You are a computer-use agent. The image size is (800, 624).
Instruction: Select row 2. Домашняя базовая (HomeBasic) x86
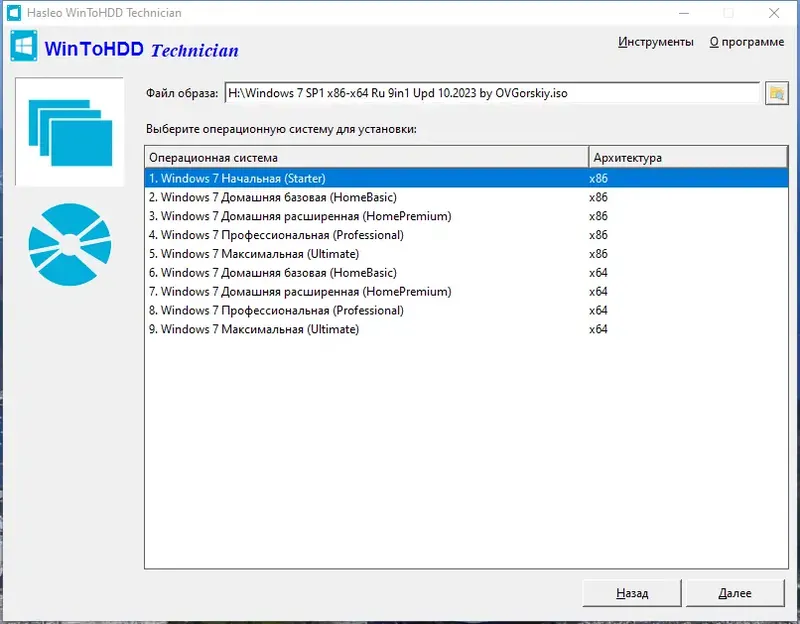click(466, 197)
